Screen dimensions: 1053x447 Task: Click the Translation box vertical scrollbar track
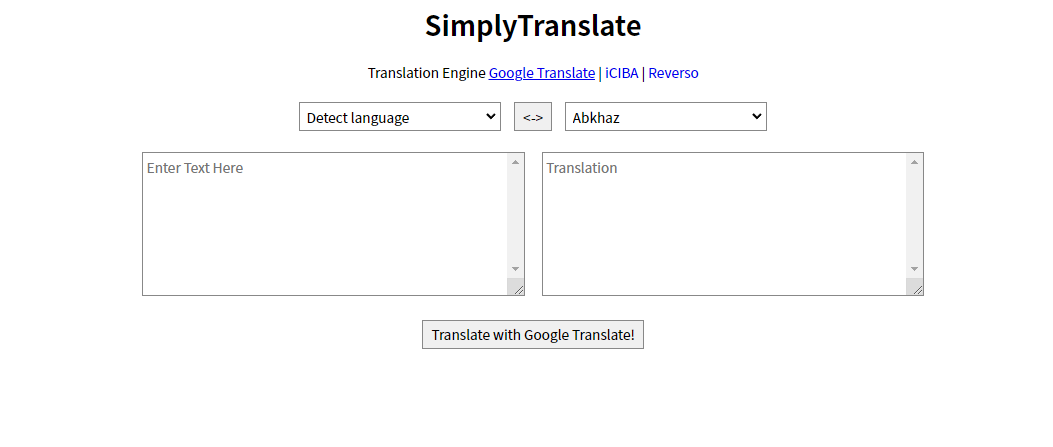click(x=914, y=215)
